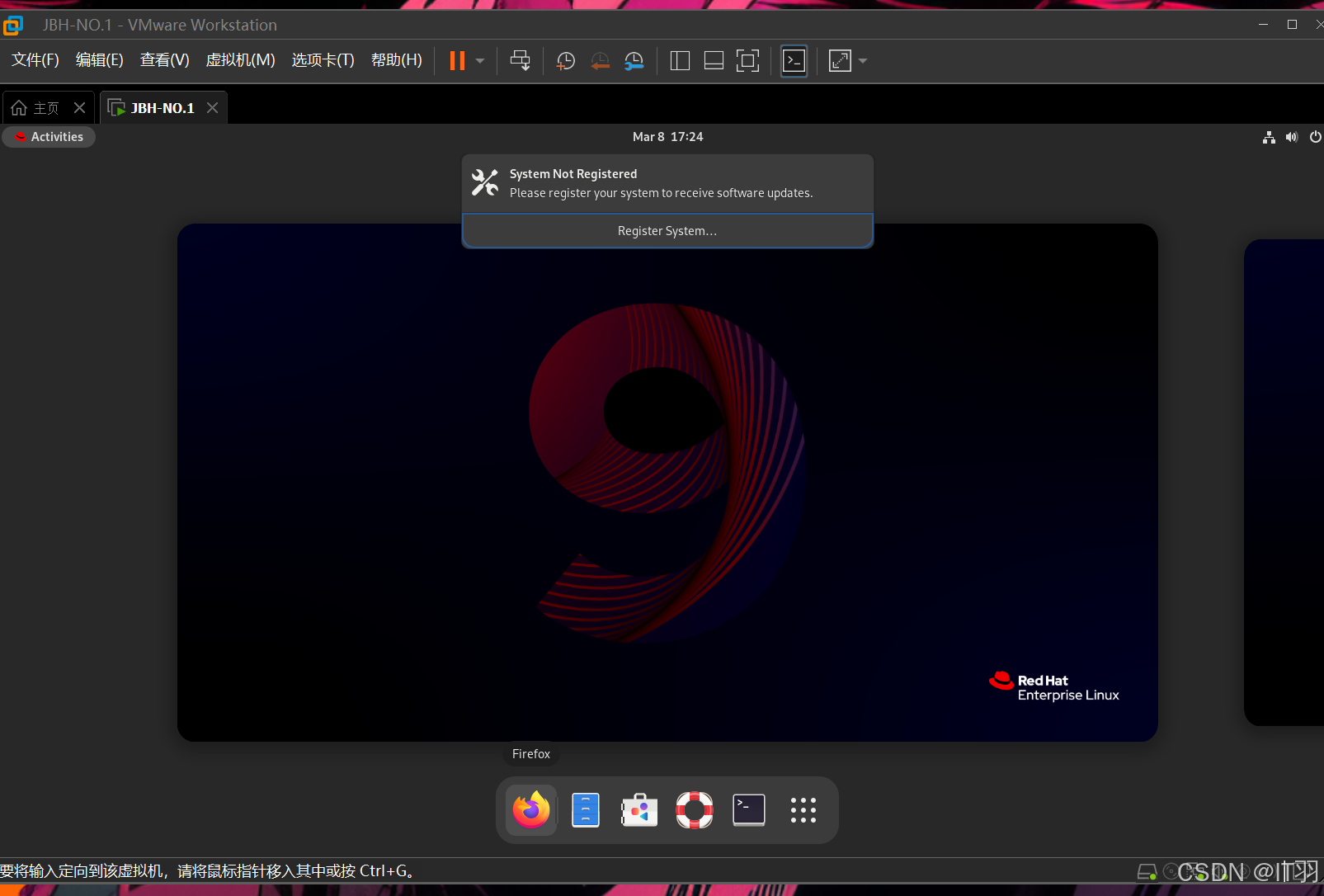Viewport: 1324px width, 896px height.
Task: Select the main workspace thumbnail
Action: [x=667, y=483]
